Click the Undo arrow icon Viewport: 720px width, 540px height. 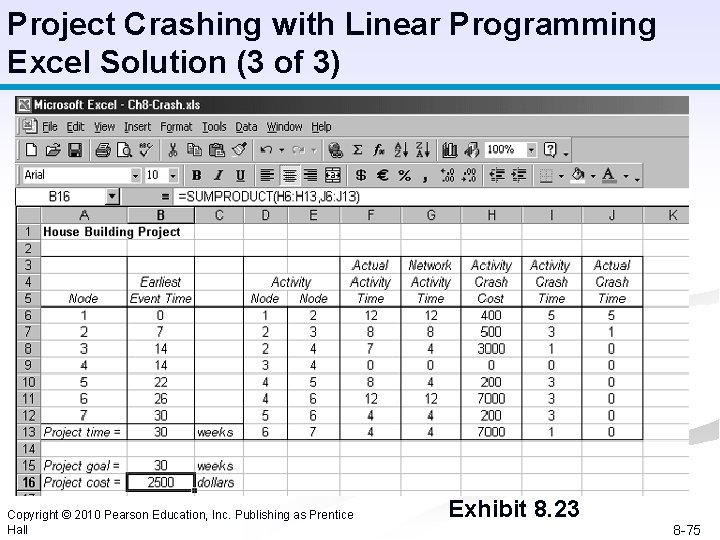[x=266, y=150]
